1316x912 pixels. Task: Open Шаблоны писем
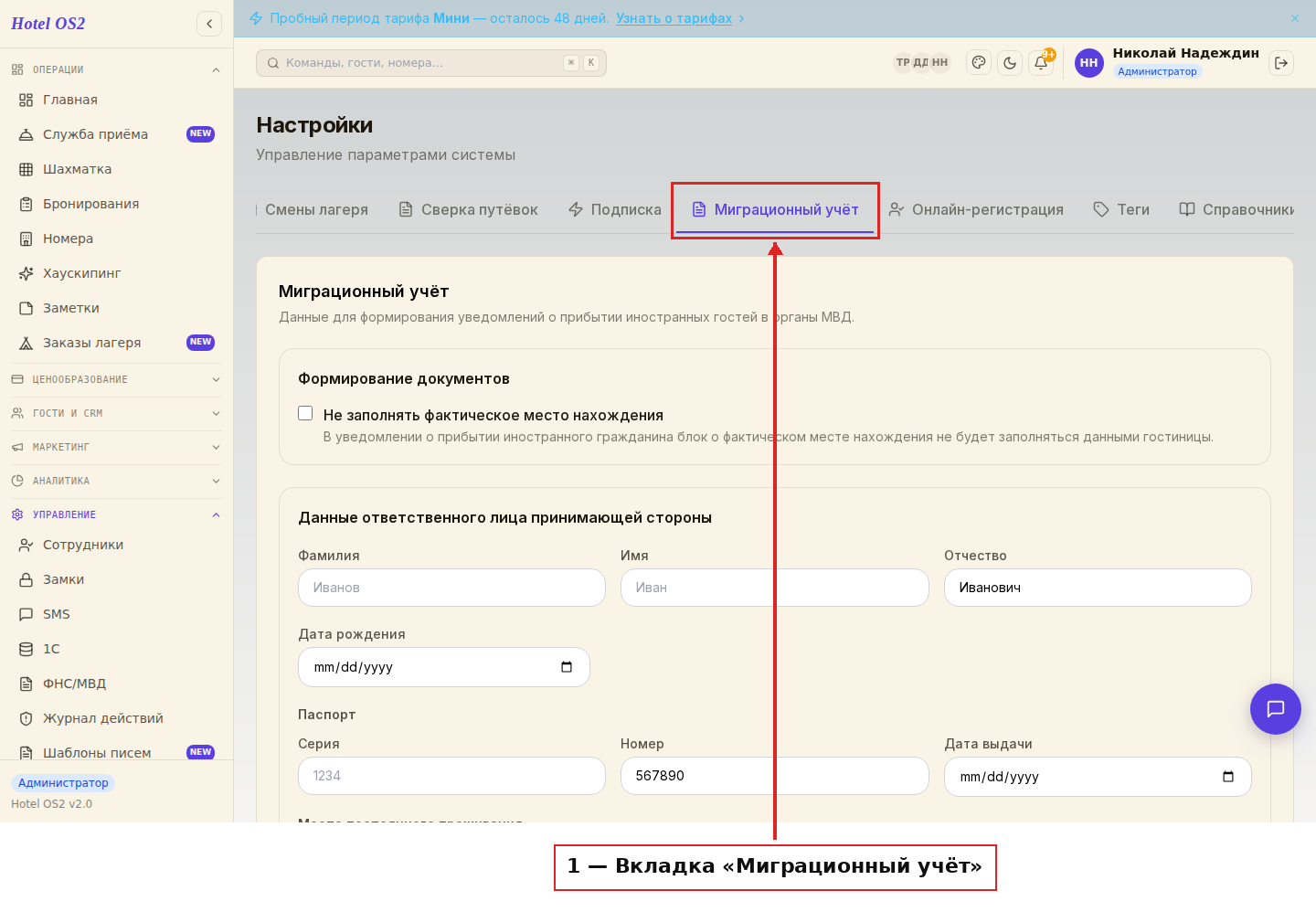117,753
